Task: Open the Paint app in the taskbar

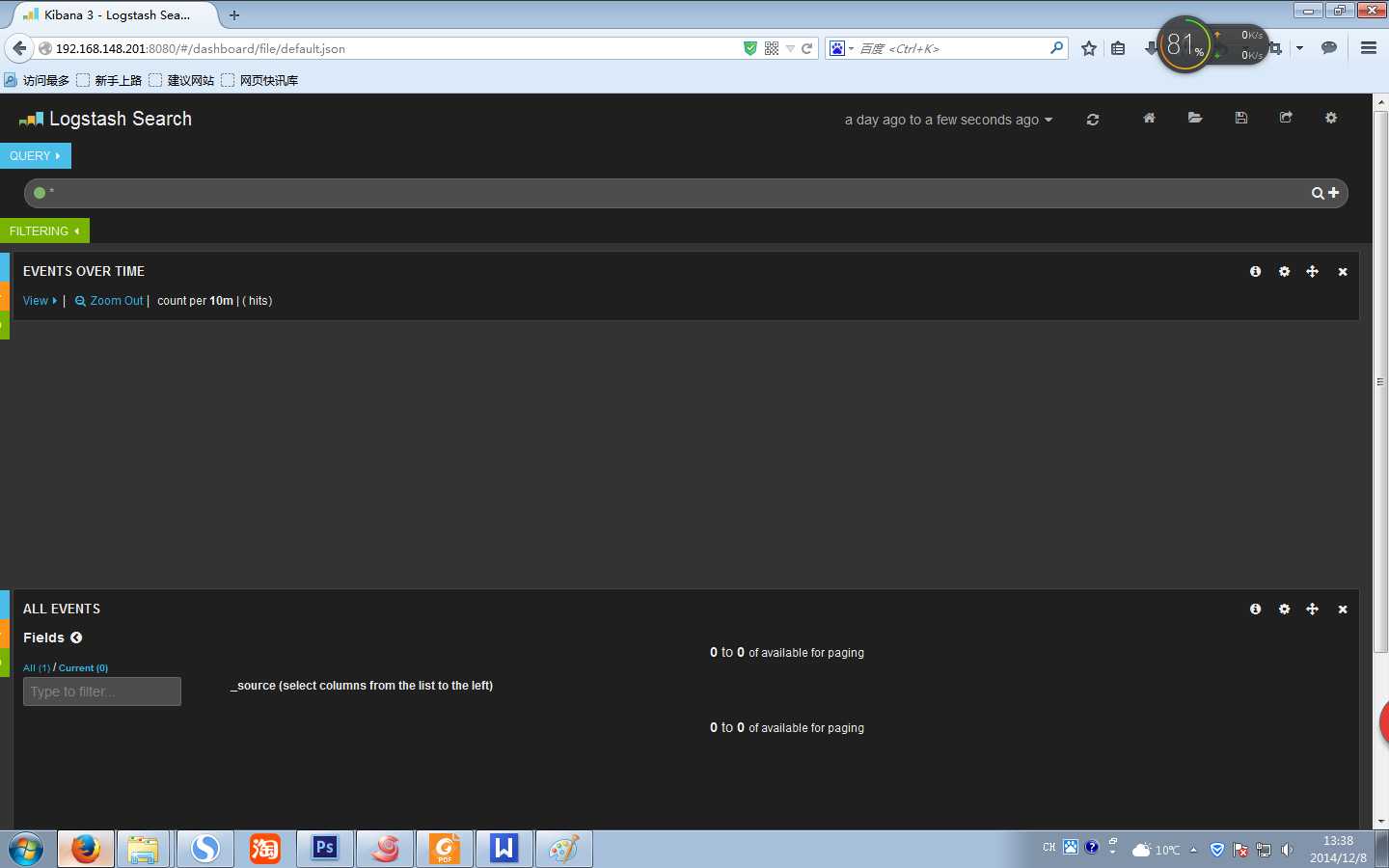Action: coord(564,850)
